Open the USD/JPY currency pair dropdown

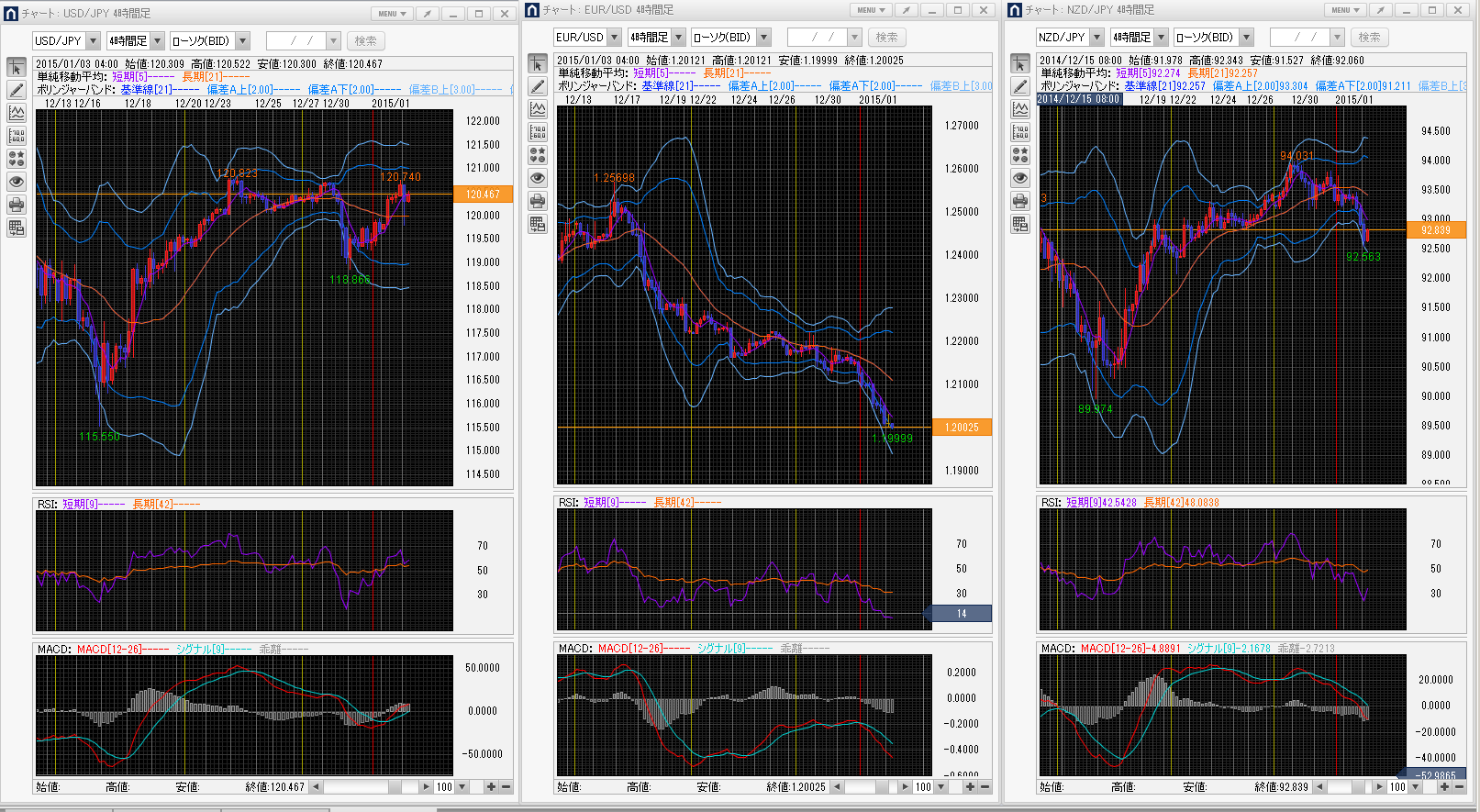(93, 41)
